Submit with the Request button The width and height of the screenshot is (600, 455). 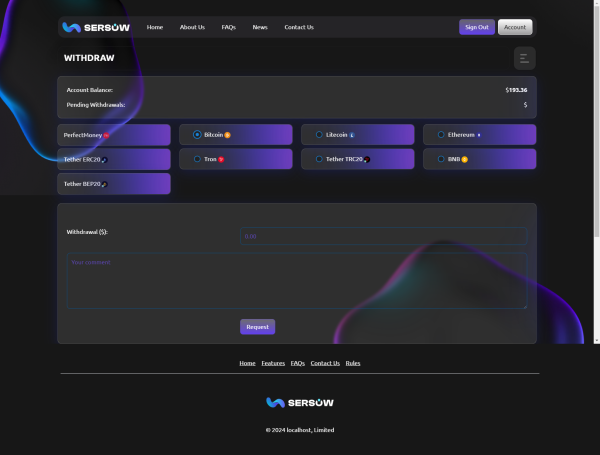[258, 327]
